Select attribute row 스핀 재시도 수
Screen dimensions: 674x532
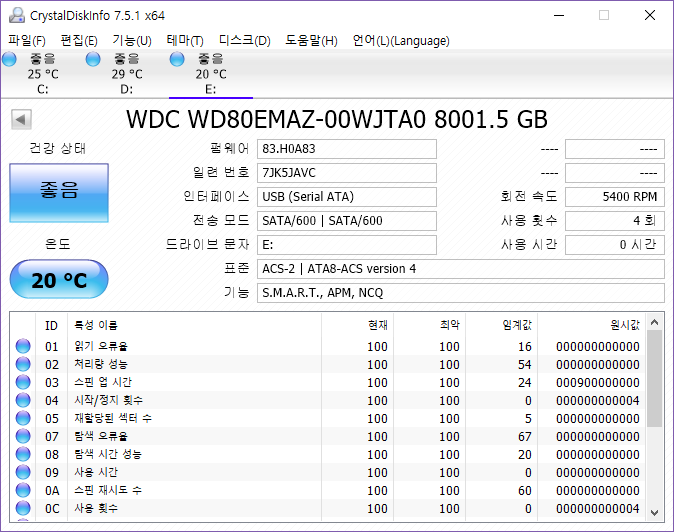coord(328,491)
